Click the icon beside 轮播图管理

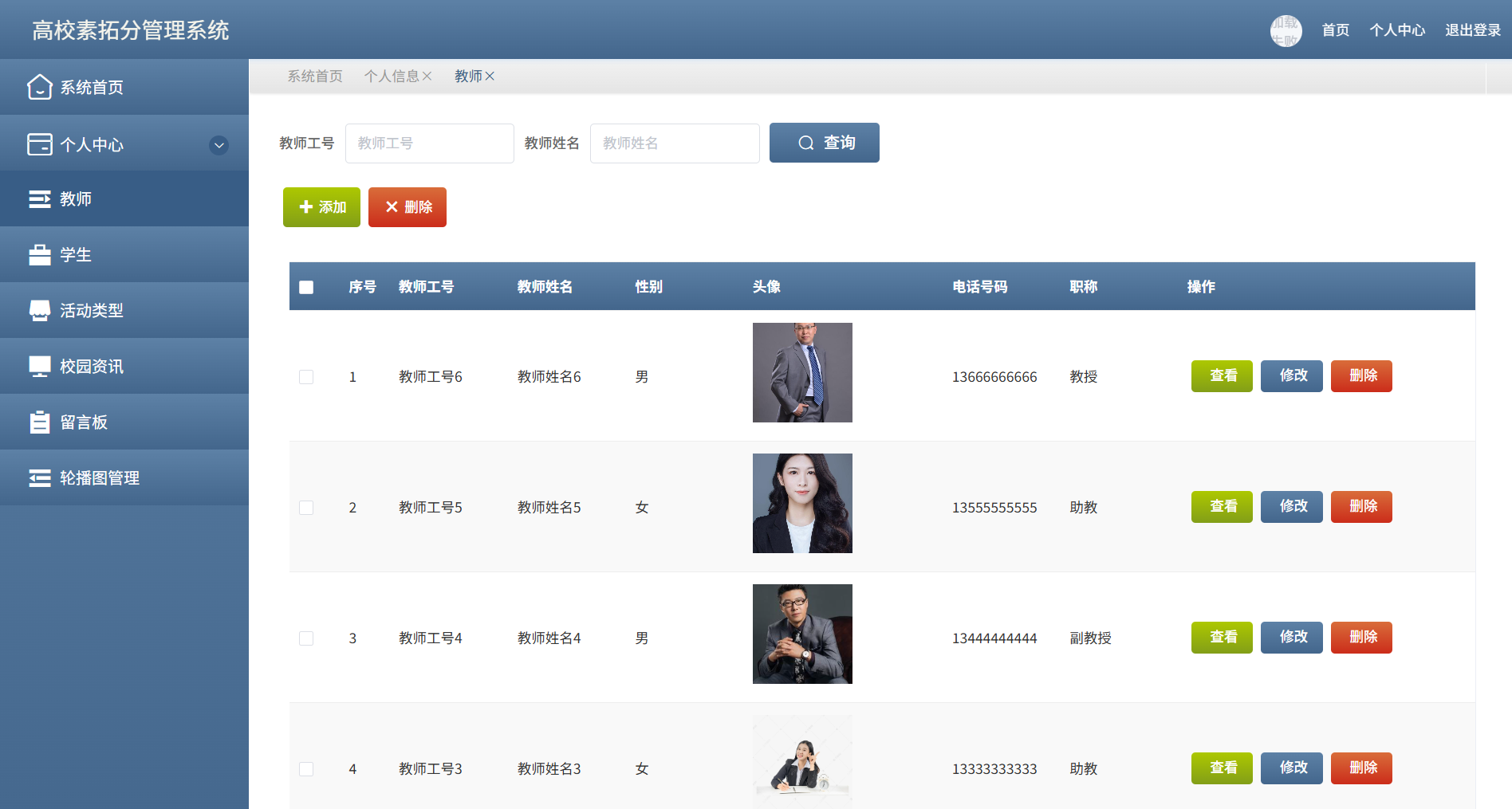39,477
